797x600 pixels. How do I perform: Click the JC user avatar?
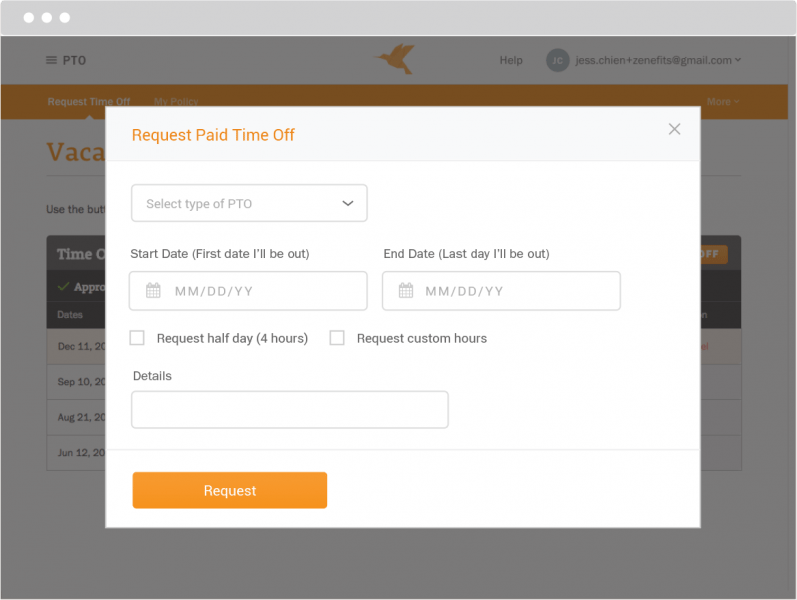(x=558, y=61)
